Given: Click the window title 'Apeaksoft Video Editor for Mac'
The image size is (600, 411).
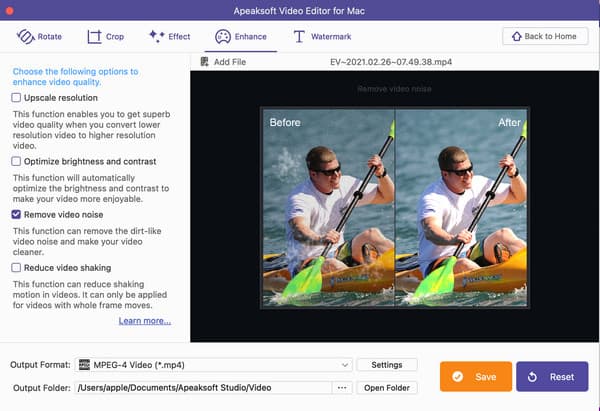Looking at the screenshot, I should point(299,11).
